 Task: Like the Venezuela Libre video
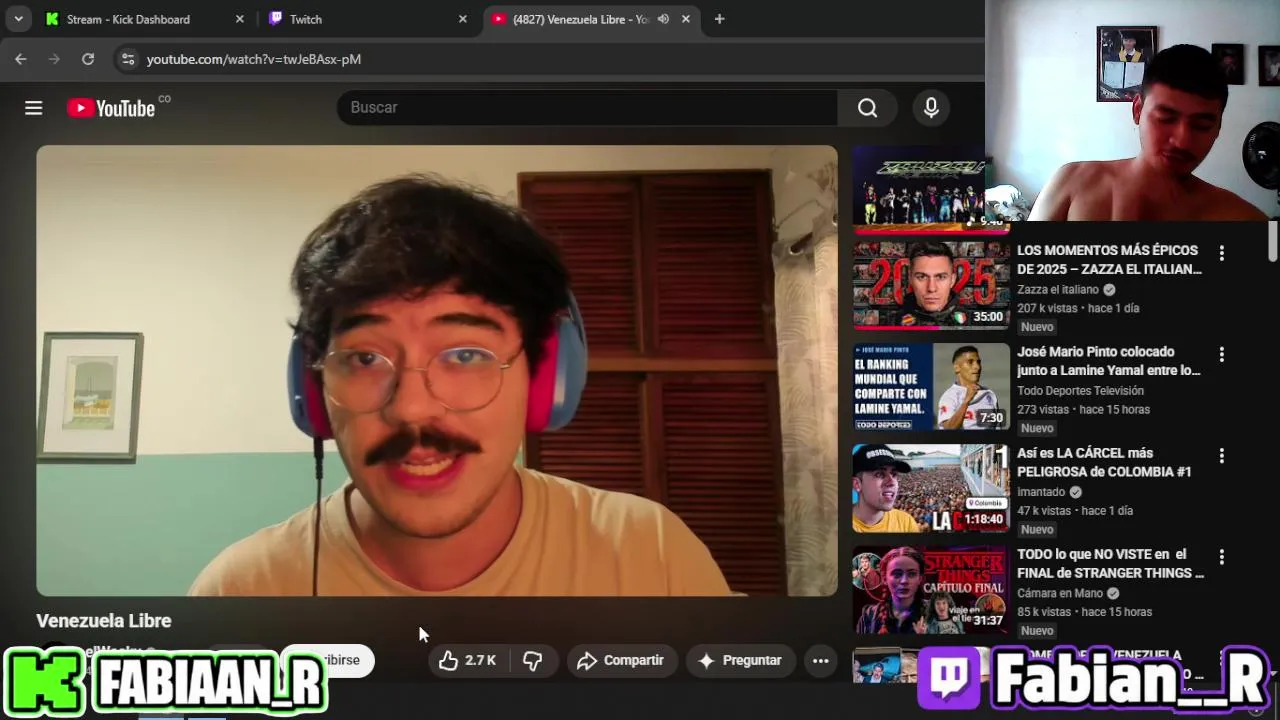point(467,660)
